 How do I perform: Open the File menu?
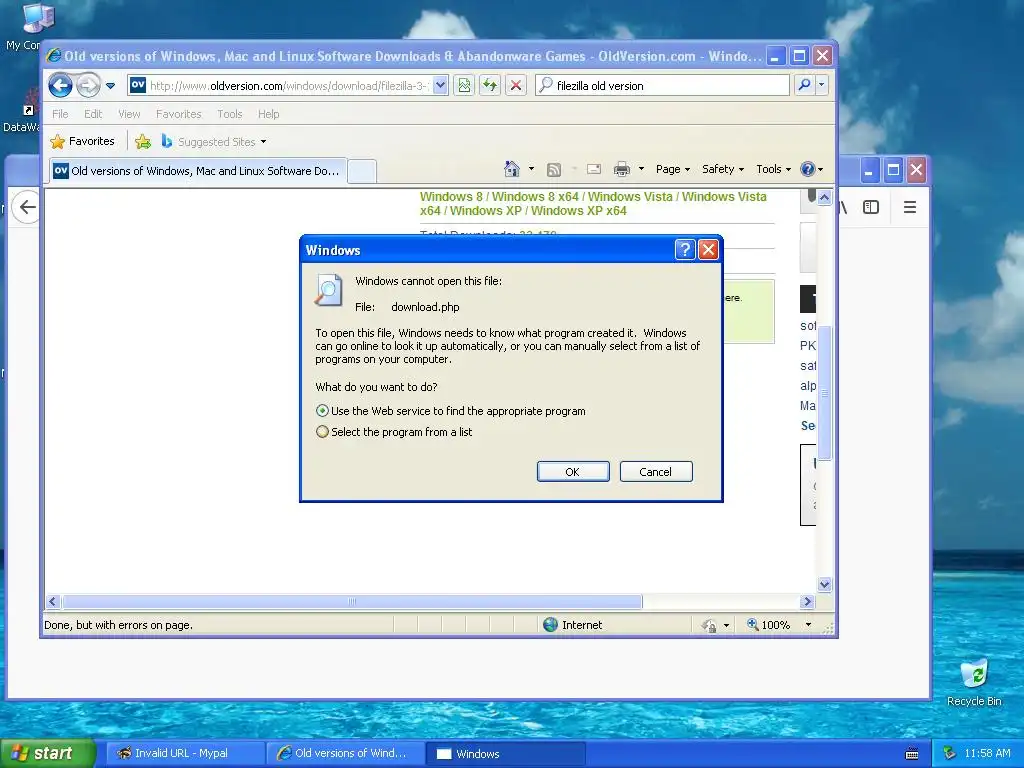coord(60,114)
